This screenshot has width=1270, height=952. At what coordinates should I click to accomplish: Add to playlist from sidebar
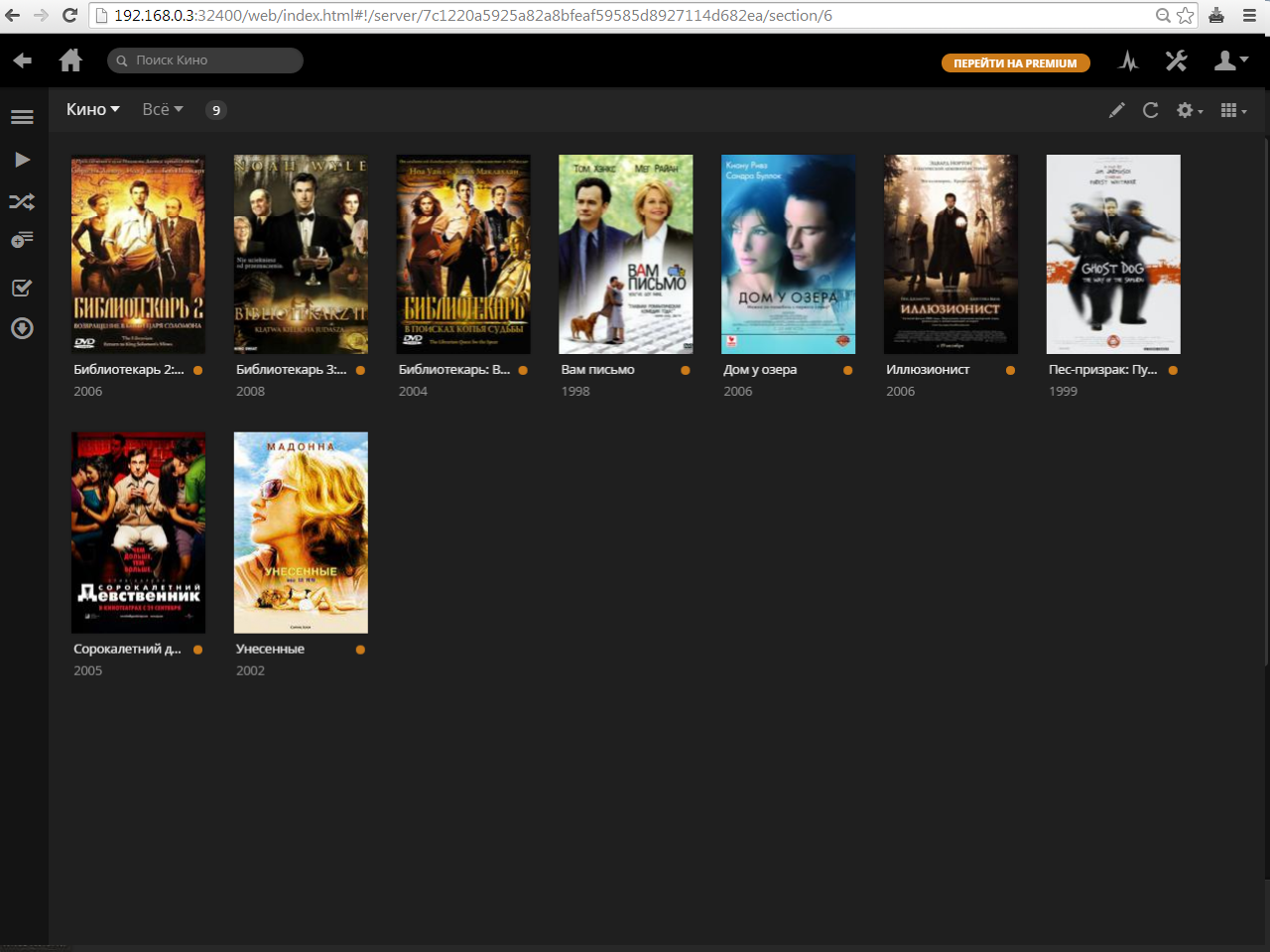(x=22, y=240)
